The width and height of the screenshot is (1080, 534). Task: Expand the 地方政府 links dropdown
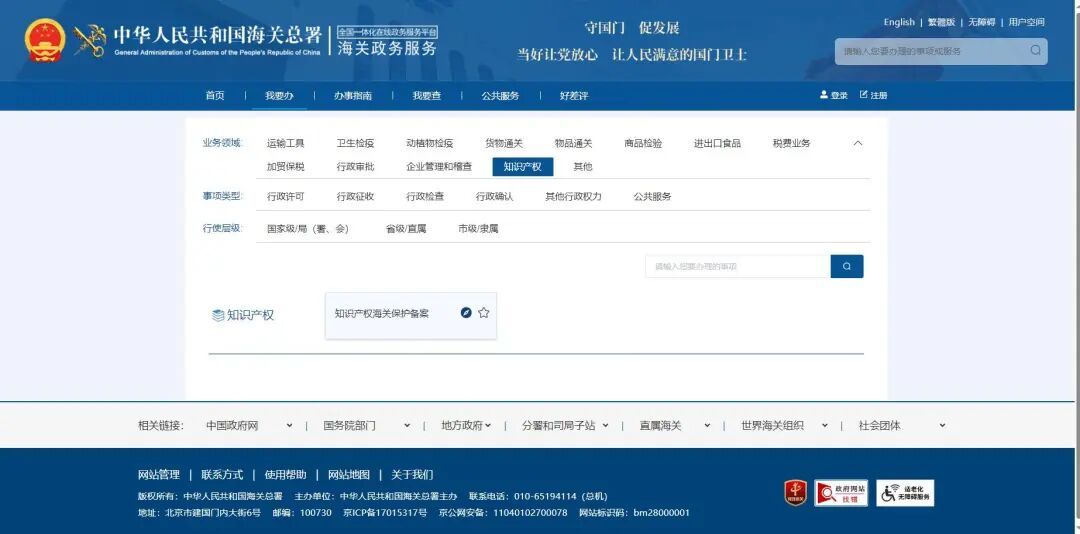tap(488, 426)
